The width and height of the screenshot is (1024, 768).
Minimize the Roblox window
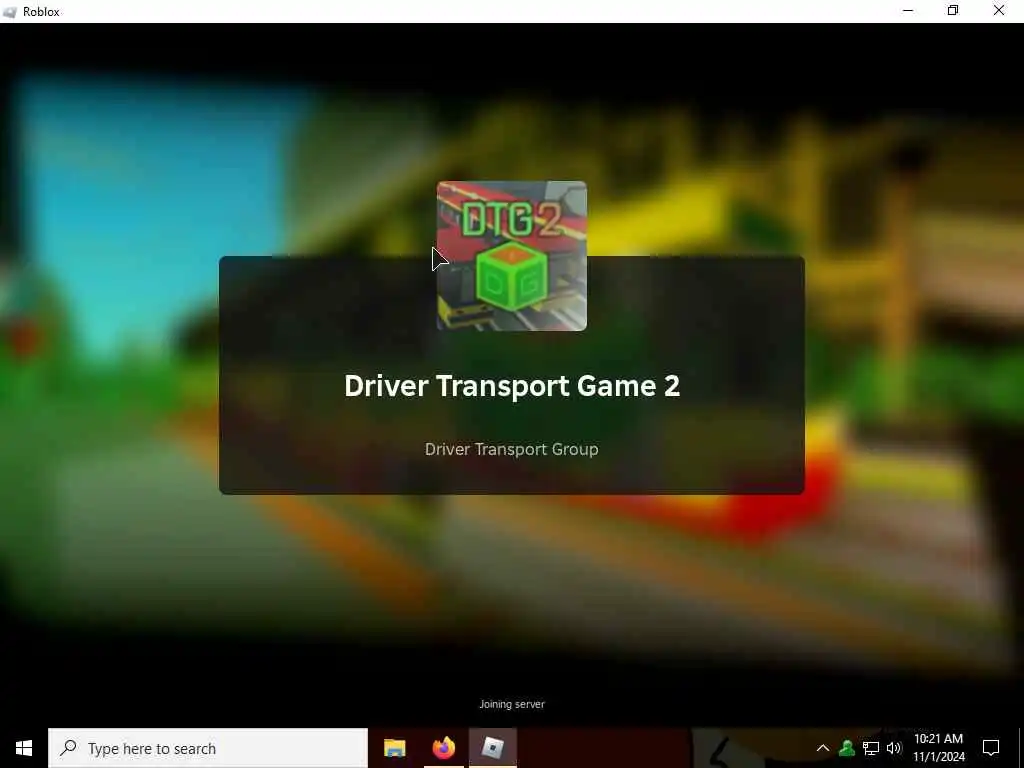908,11
